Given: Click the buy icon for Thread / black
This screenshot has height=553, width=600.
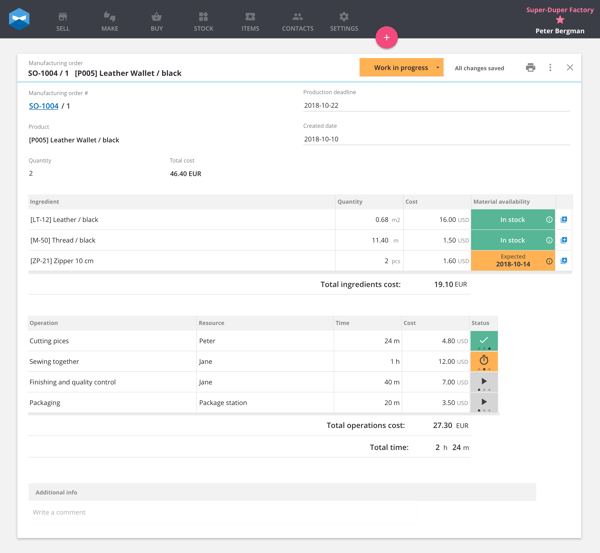Looking at the screenshot, I should tap(564, 240).
